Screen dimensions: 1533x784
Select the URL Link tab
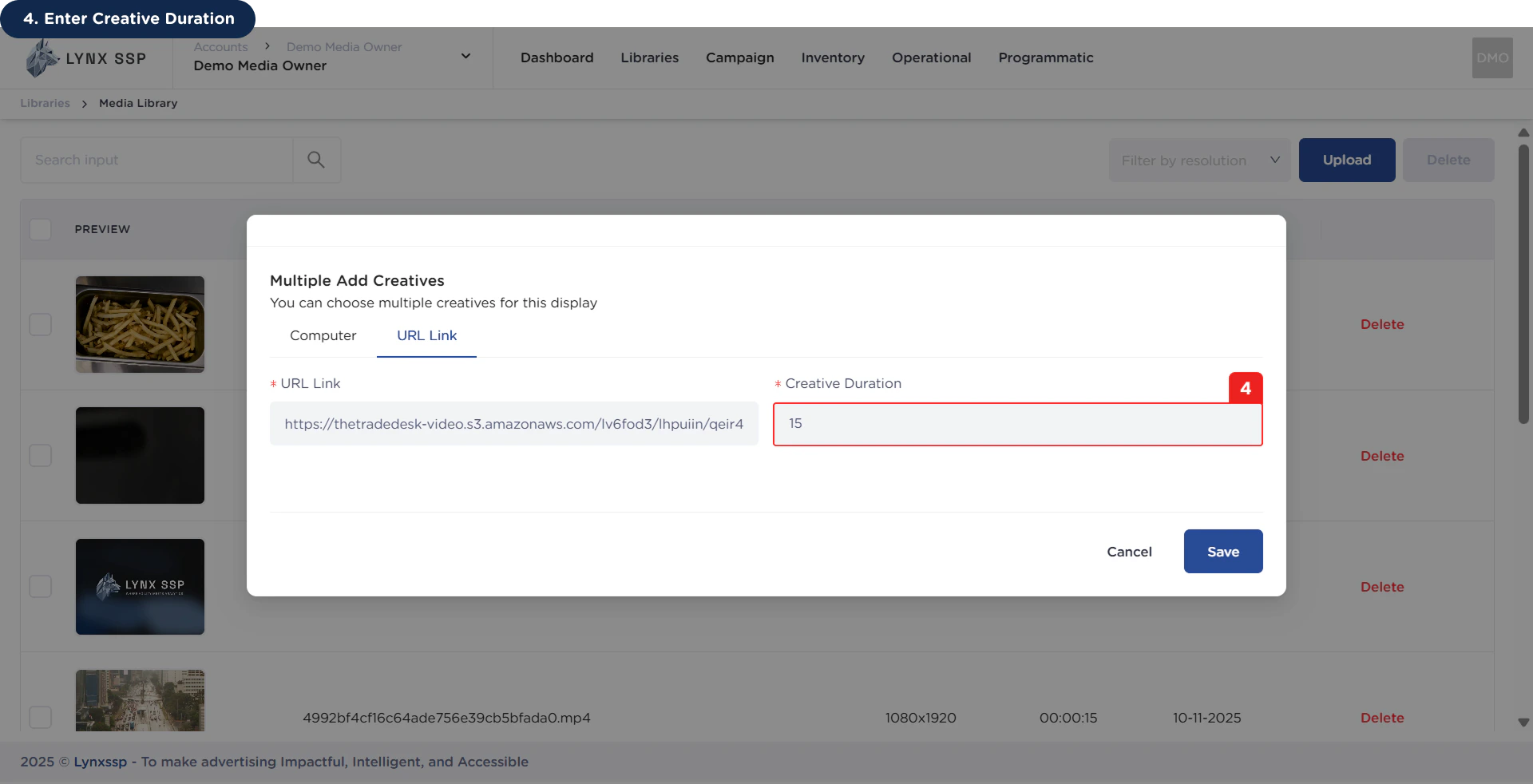tap(426, 335)
